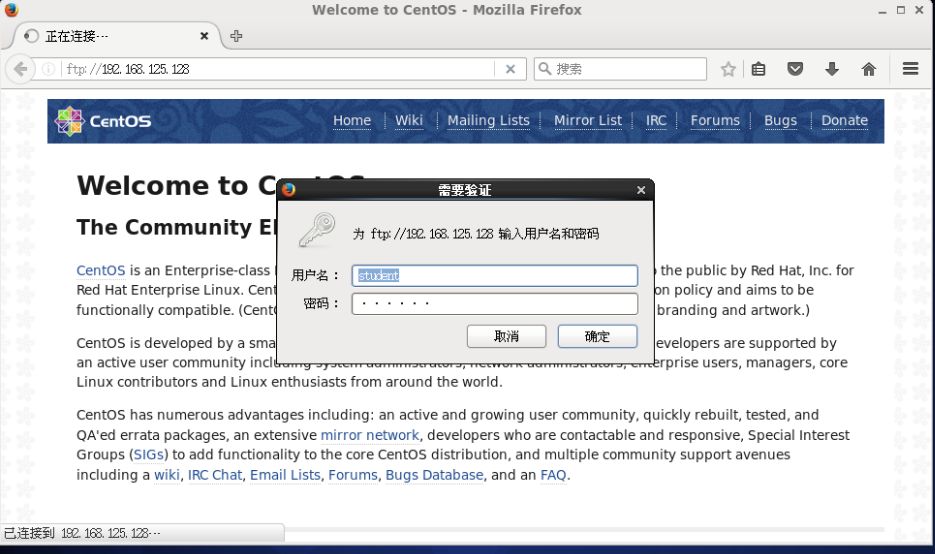The image size is (935, 554).
Task: Follow the CentOS link in first paragraph
Action: [101, 270]
